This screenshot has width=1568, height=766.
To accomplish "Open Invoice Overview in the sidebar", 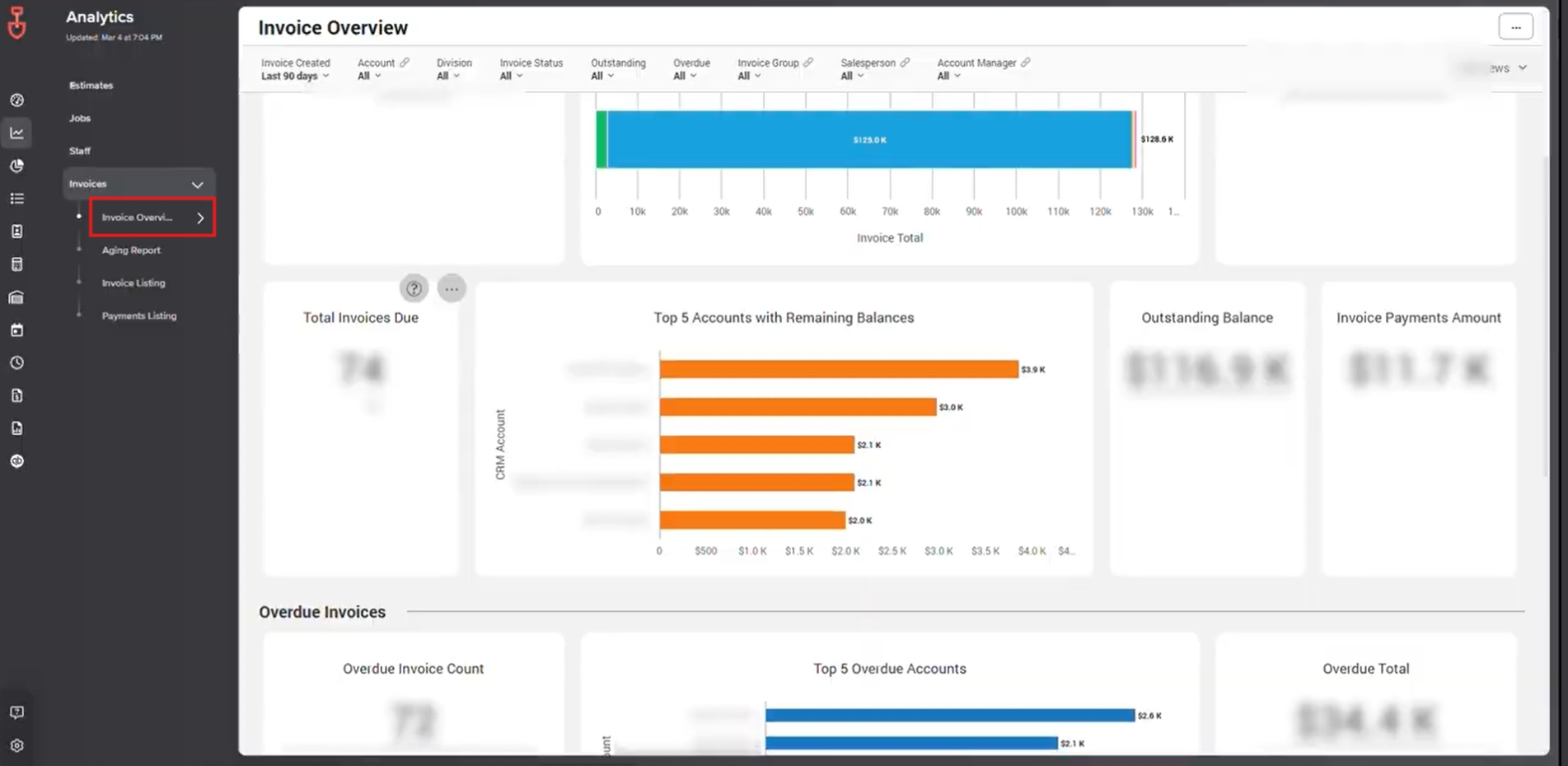I will pos(138,217).
